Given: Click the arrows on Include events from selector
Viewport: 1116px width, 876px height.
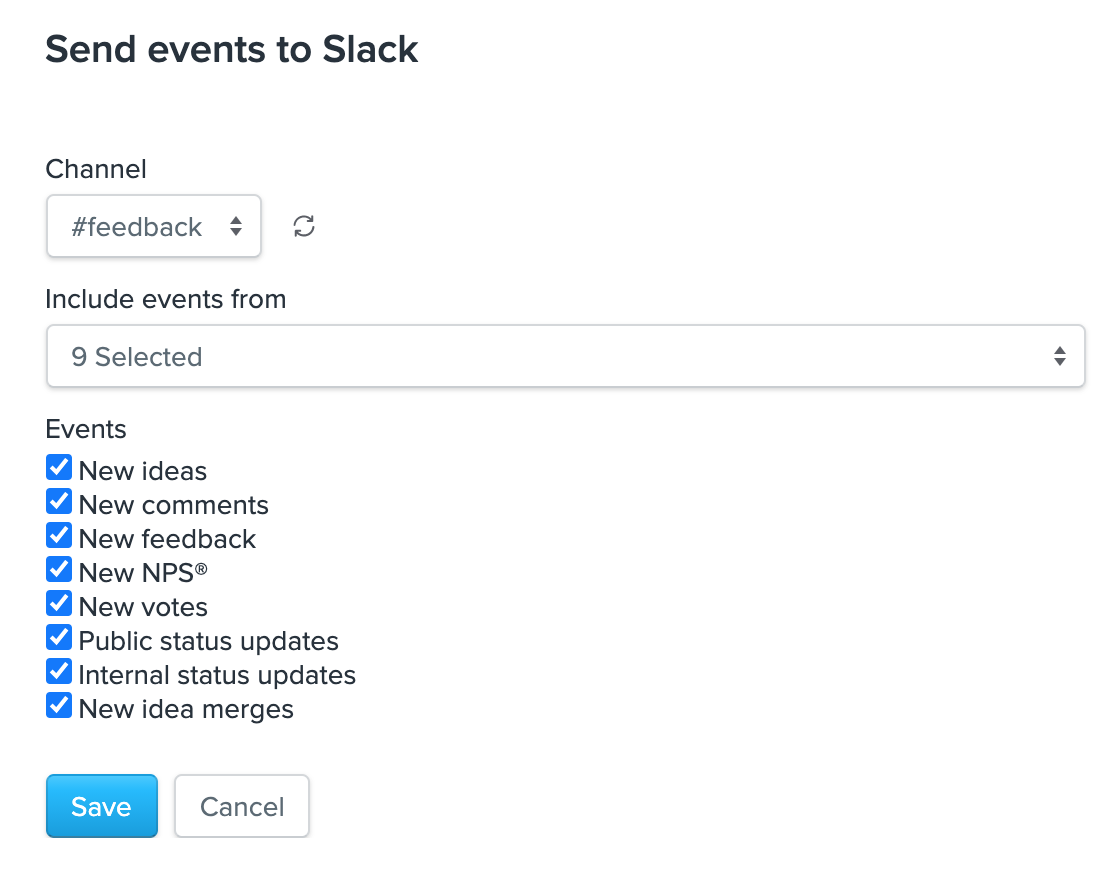Looking at the screenshot, I should pyautogui.click(x=1060, y=356).
